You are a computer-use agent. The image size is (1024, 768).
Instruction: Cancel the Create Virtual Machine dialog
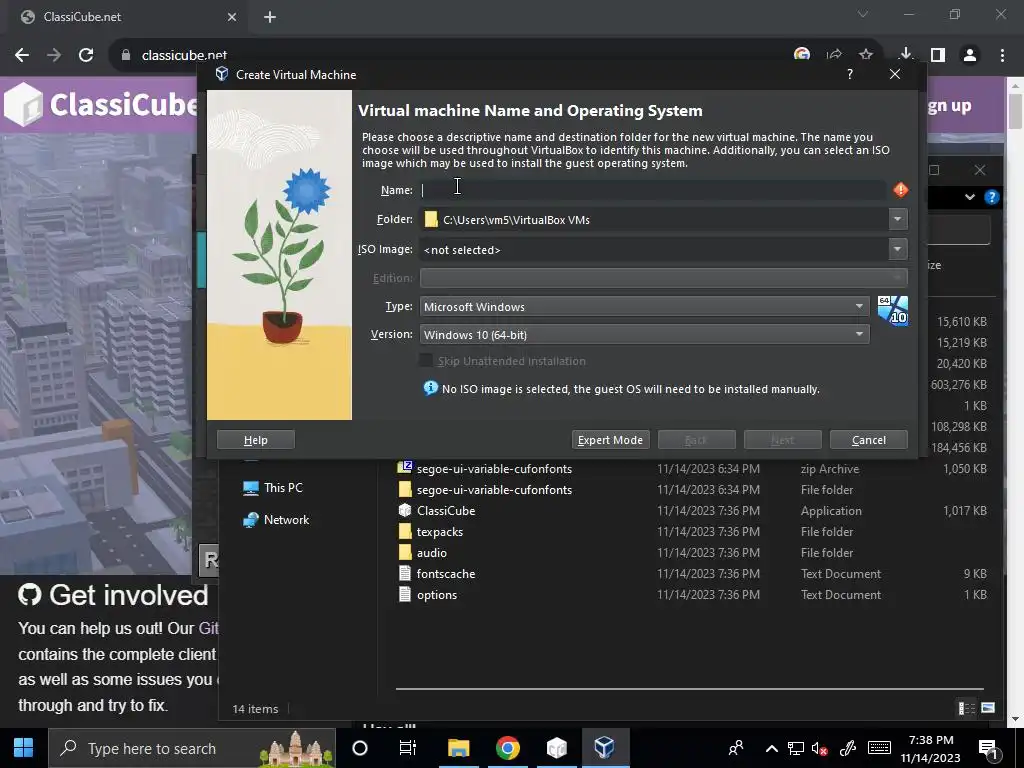869,440
